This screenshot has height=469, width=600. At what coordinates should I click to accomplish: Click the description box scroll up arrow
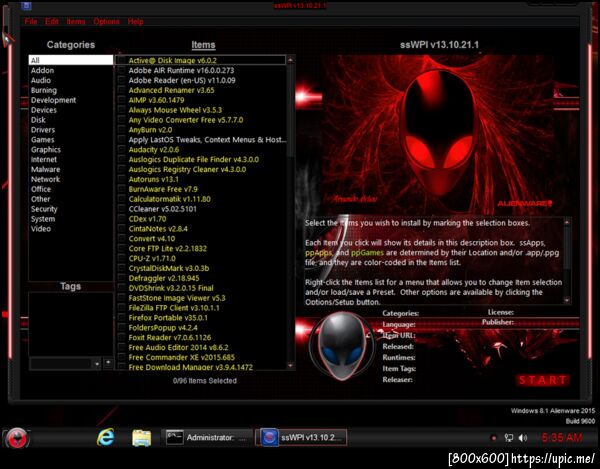pyautogui.click(x=567, y=223)
